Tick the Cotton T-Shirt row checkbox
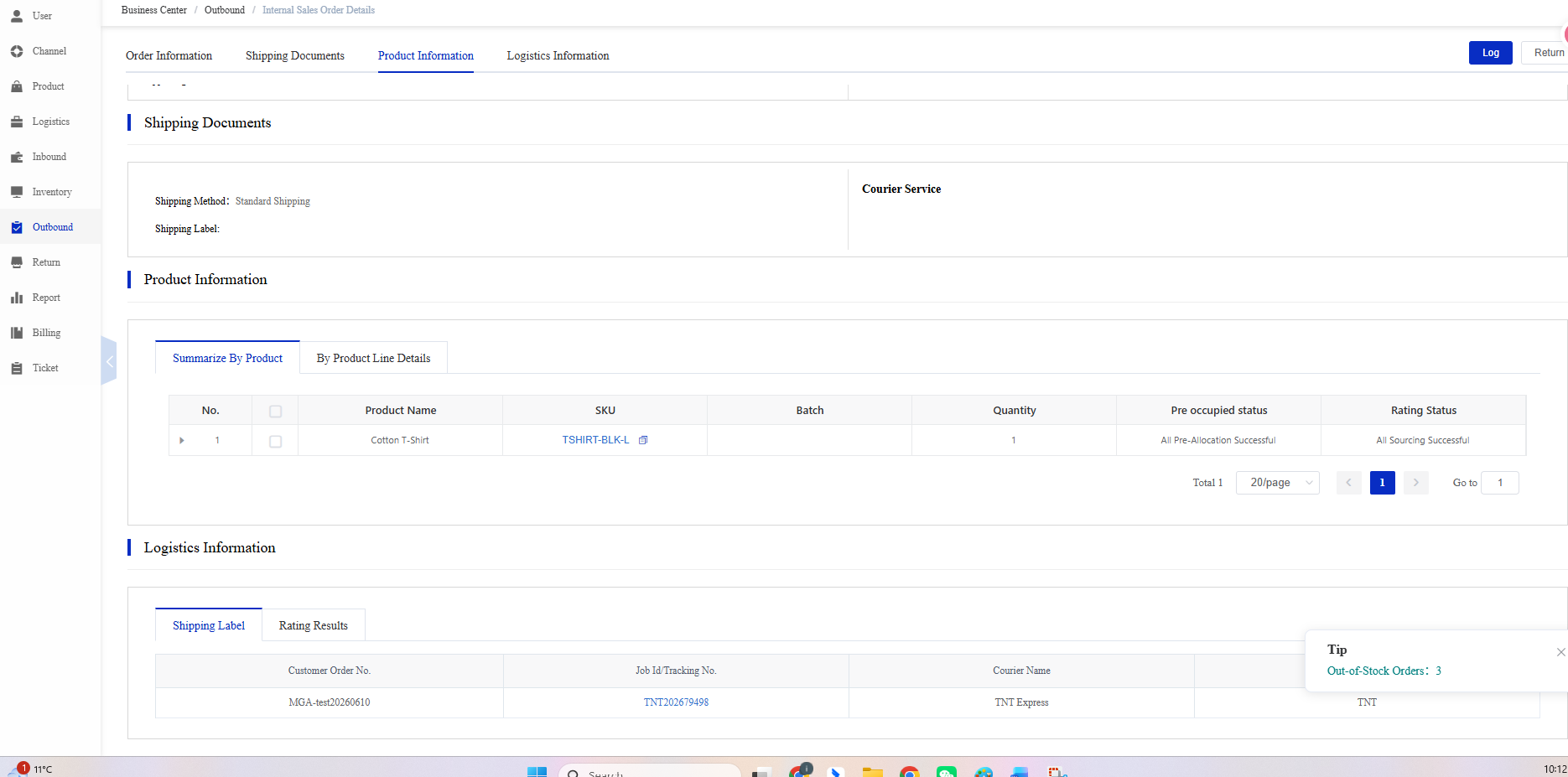Screen dimensions: 1568x777 point(275,441)
